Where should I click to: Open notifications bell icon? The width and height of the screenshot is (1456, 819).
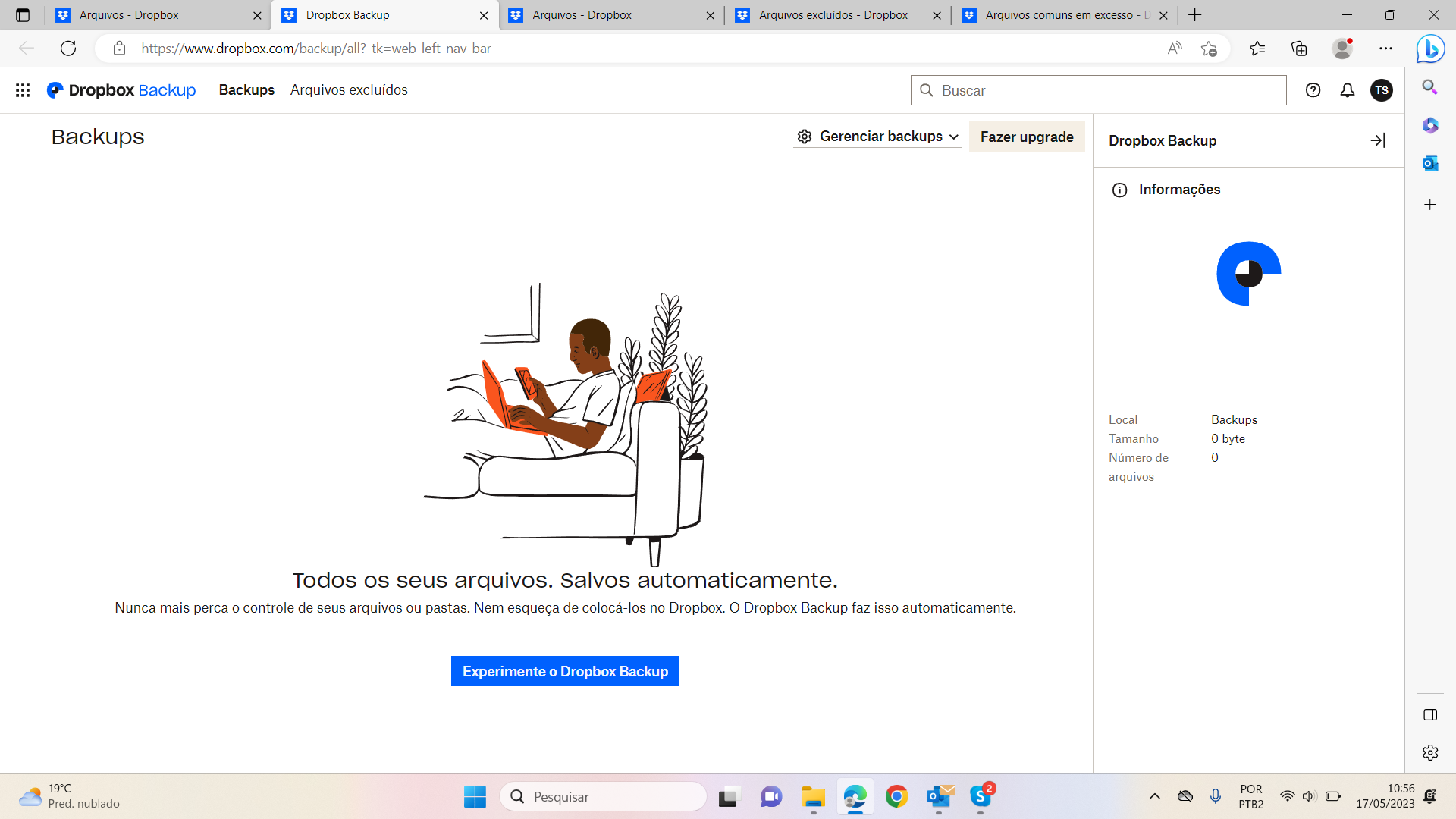point(1347,90)
